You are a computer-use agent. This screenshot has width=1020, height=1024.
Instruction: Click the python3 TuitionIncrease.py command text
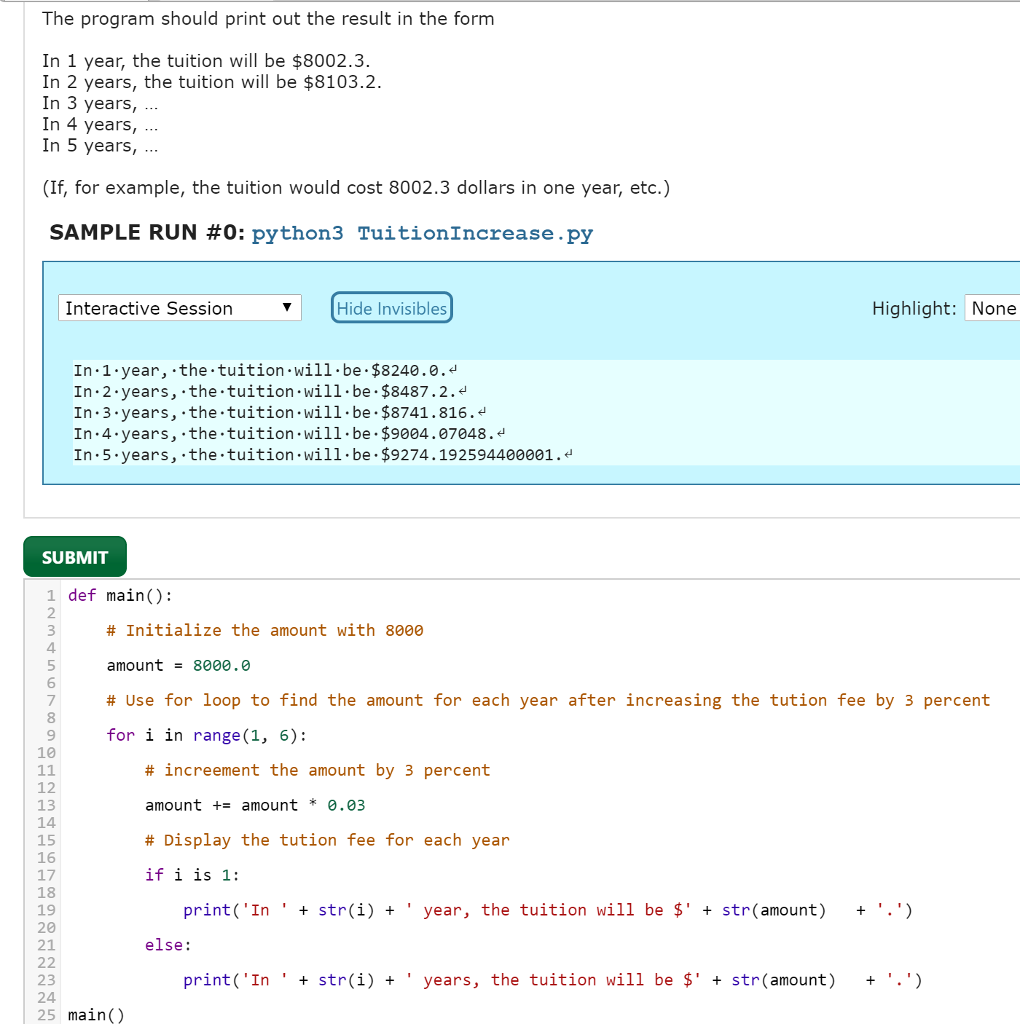tap(422, 233)
